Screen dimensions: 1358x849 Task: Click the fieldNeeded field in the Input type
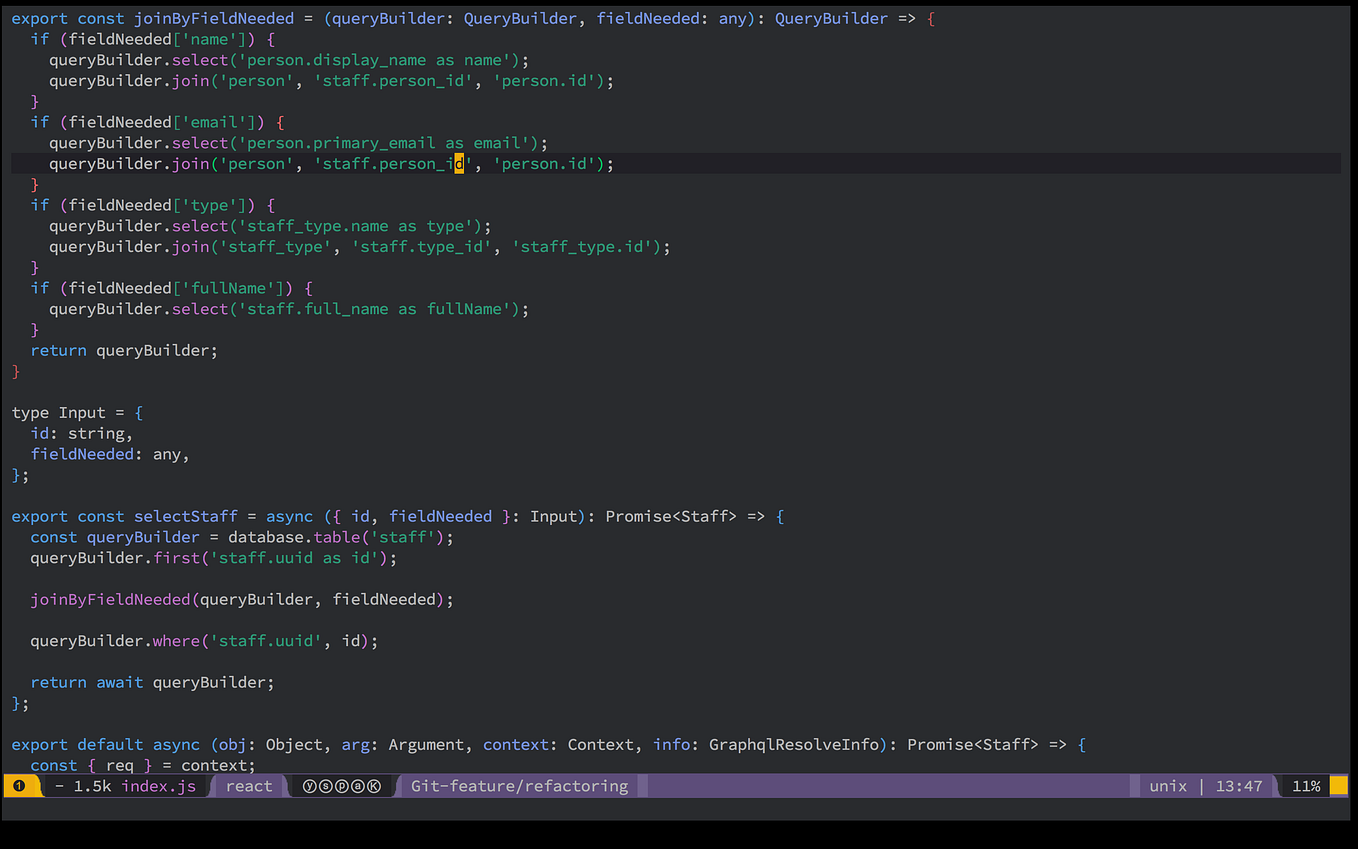click(82, 454)
